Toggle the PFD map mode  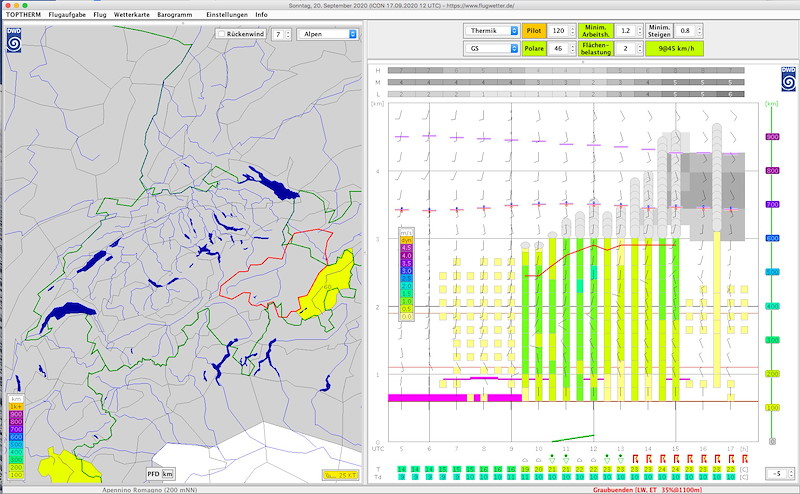(x=153, y=474)
